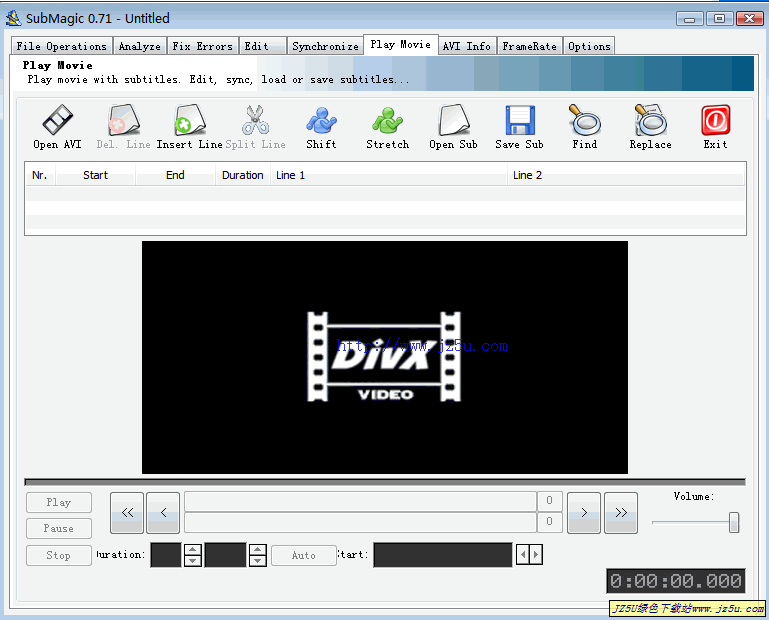Open the AVI Info tab
The height and width of the screenshot is (620, 769).
tap(467, 46)
